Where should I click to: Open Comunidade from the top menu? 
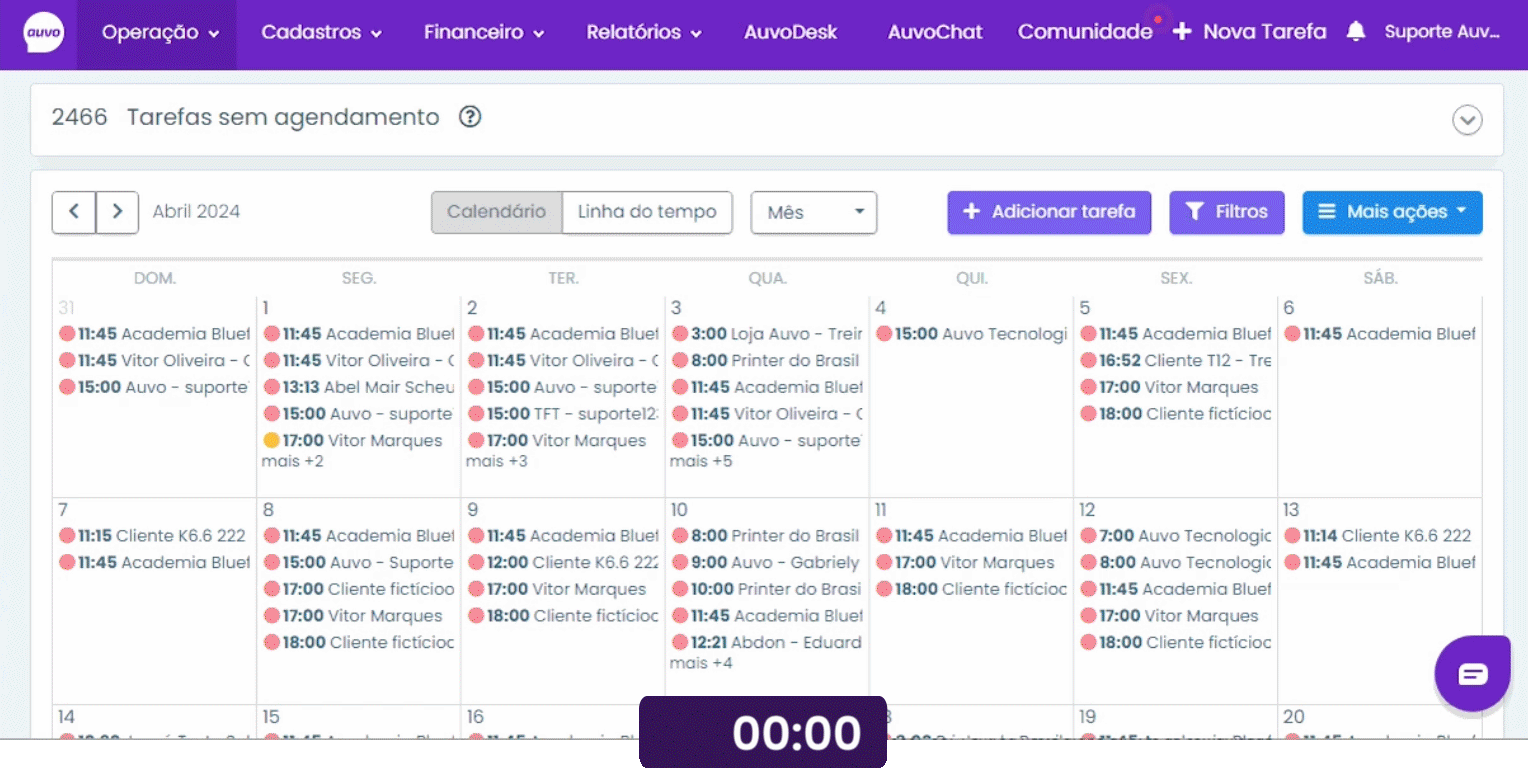(x=1085, y=32)
